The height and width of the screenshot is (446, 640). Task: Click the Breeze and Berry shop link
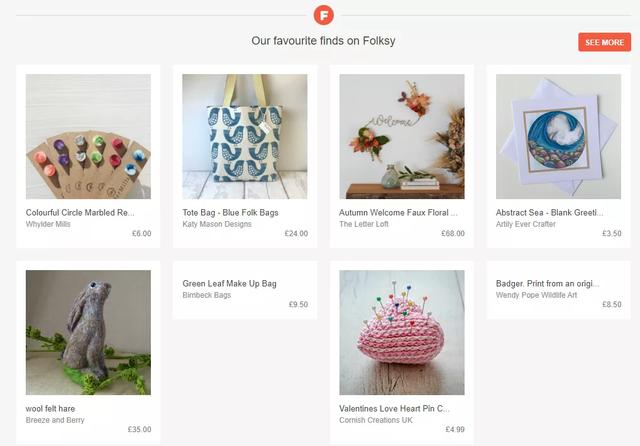(55, 420)
